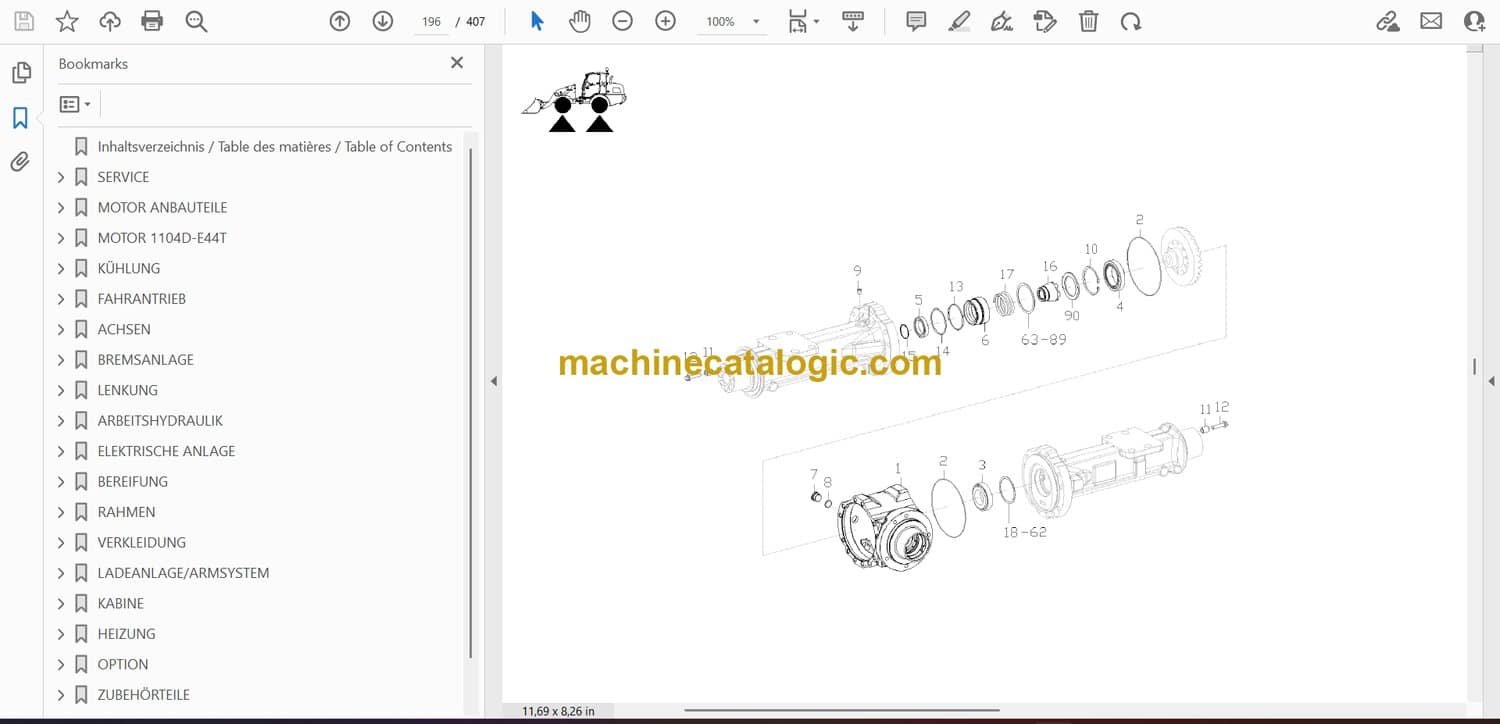Expand the MOTOR 1104D-E44T bookmark
Screen dimensions: 1500x724
coord(61,238)
